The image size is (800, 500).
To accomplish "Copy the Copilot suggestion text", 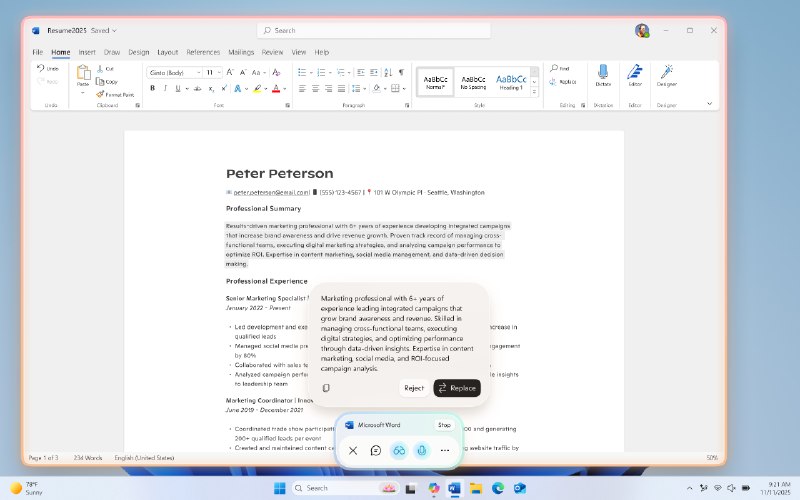I will pyautogui.click(x=326, y=388).
